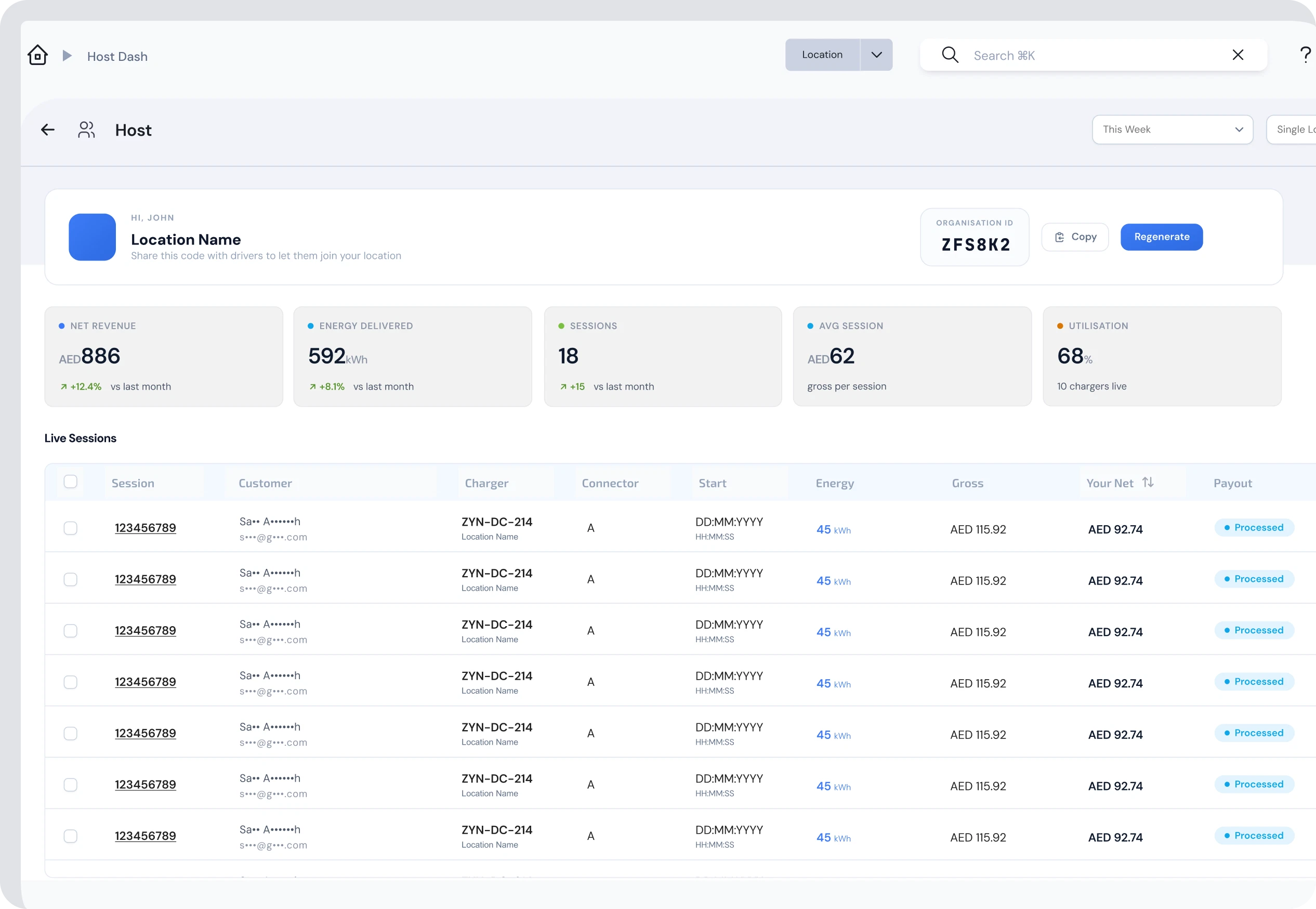
Task: Click the Location filter button
Action: coord(822,55)
